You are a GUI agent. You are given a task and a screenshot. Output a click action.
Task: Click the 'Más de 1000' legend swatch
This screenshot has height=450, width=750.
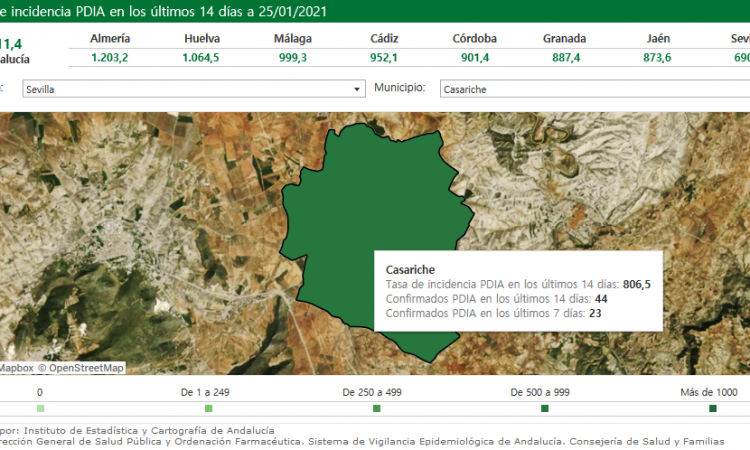pos(712,408)
